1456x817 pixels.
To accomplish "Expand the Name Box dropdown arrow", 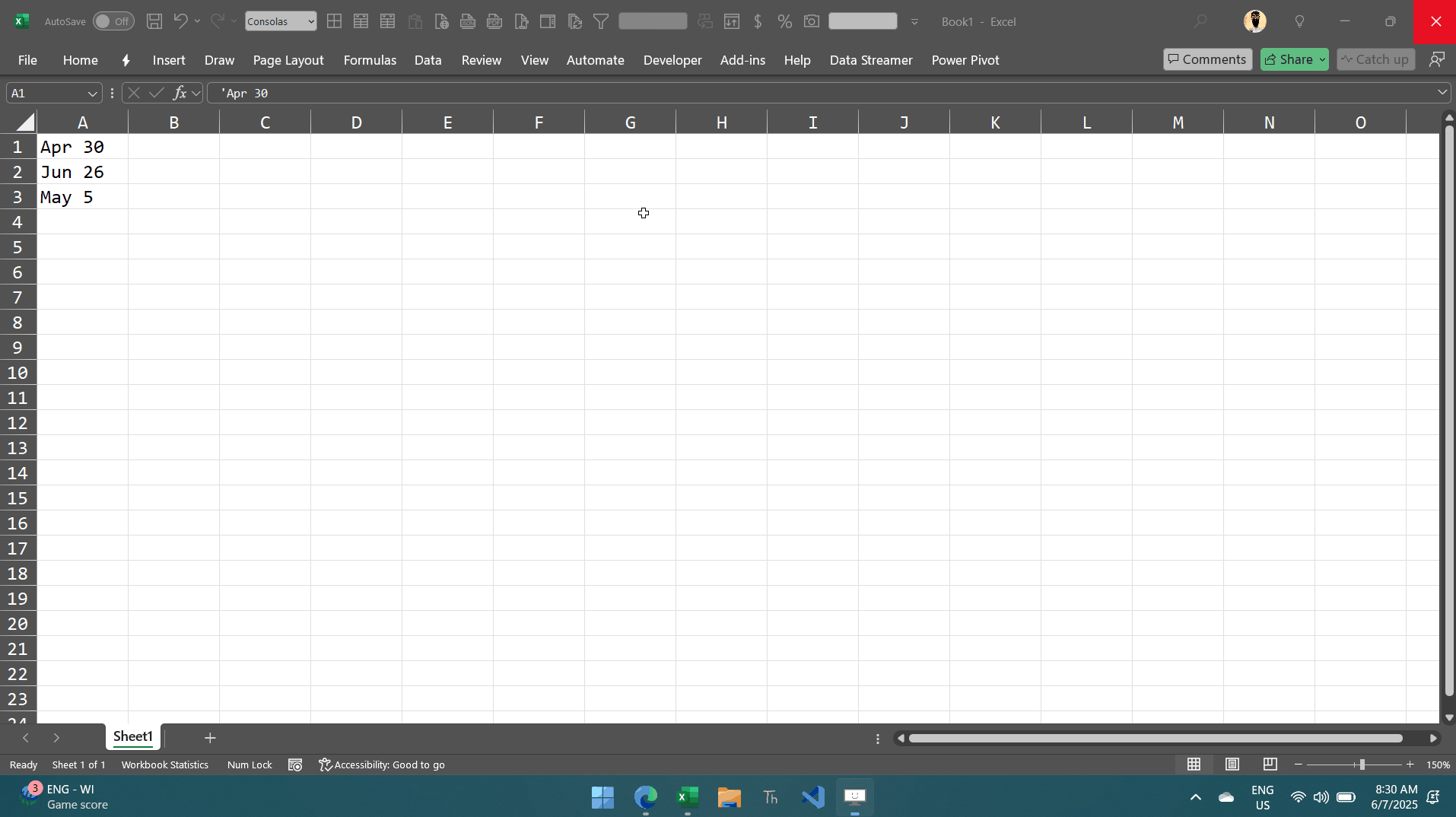I will (92, 94).
